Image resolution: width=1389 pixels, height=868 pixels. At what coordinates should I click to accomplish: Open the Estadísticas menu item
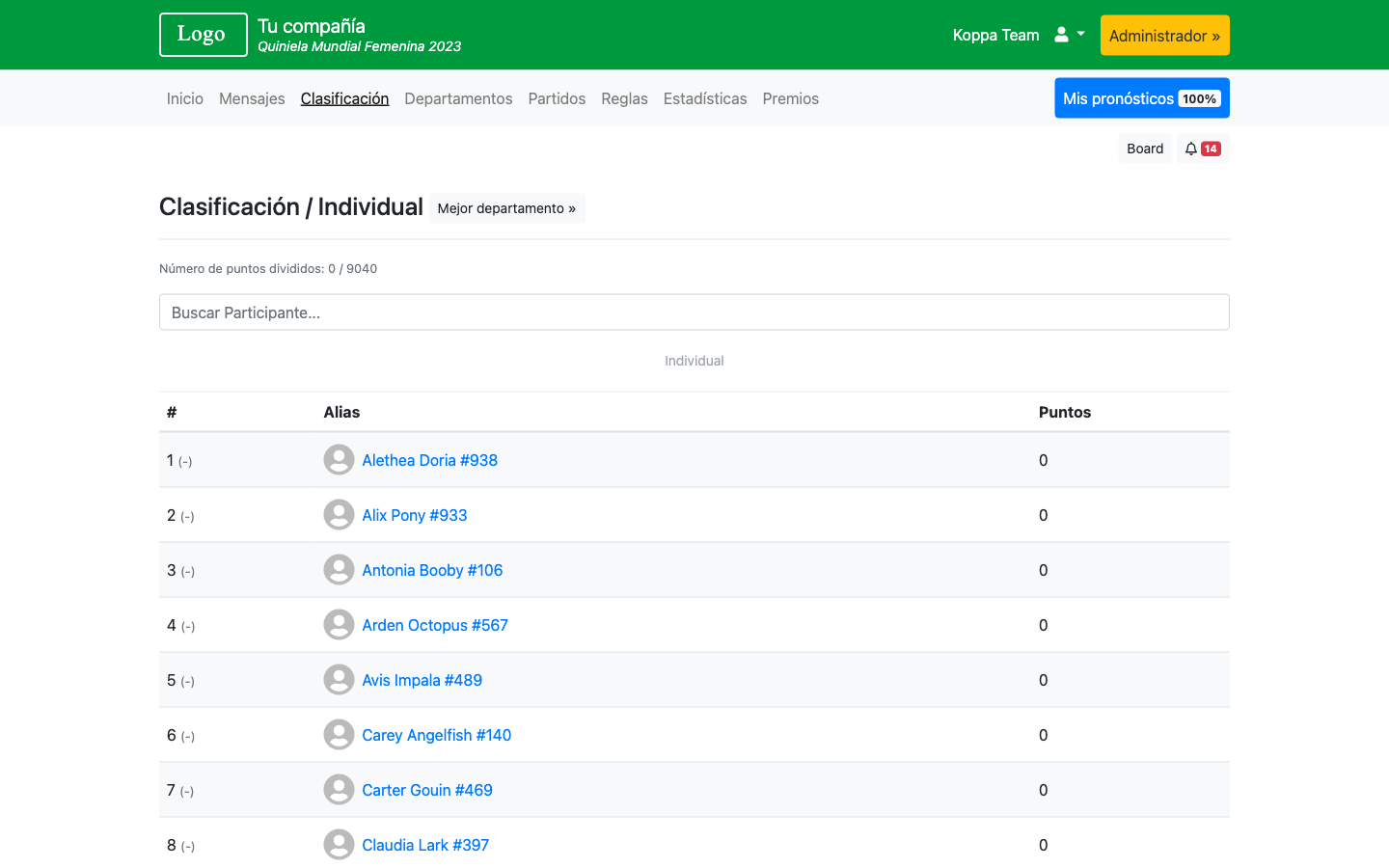(705, 98)
